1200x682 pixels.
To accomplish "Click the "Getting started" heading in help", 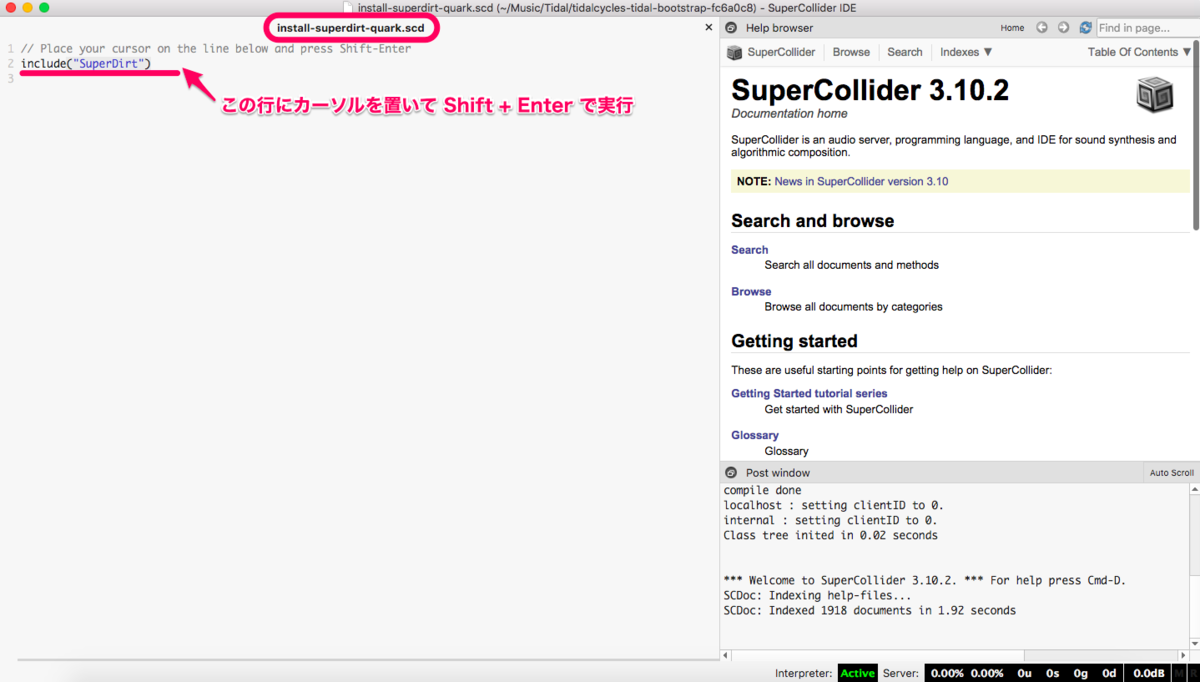I will point(794,341).
